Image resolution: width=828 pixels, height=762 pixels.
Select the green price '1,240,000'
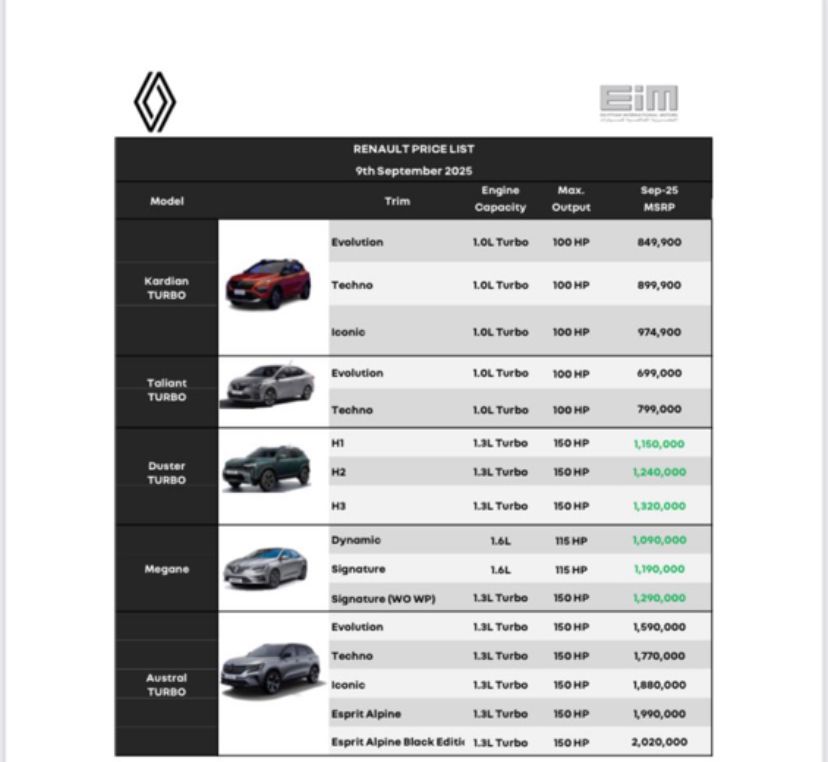point(659,472)
